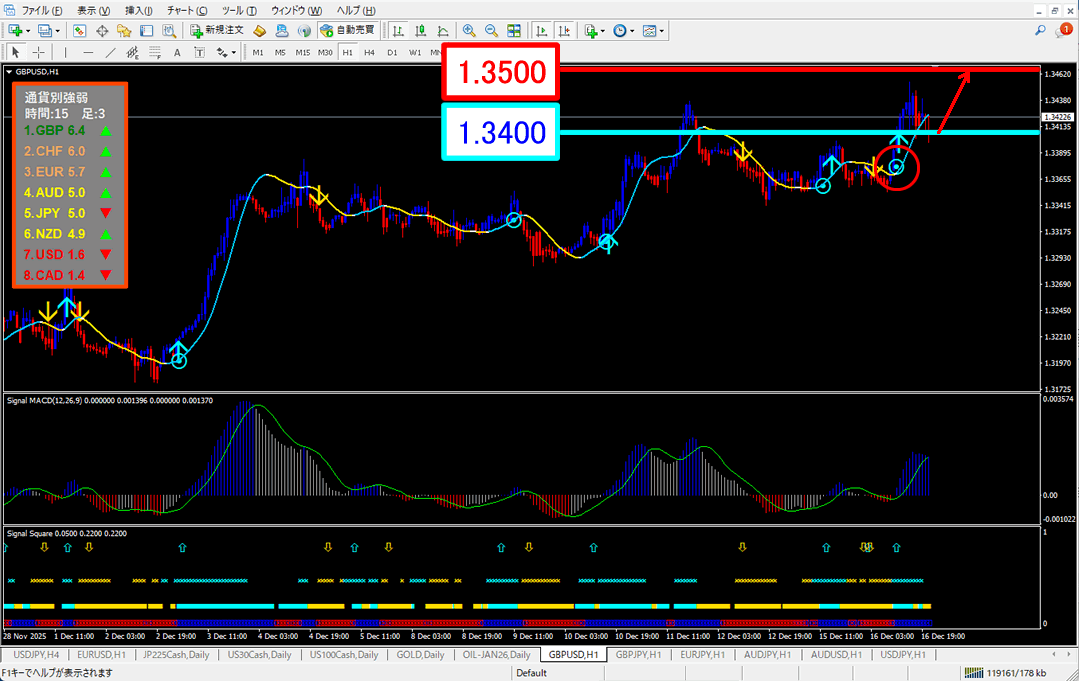
Task: Select the H4 timeframe button
Action: [x=369, y=52]
